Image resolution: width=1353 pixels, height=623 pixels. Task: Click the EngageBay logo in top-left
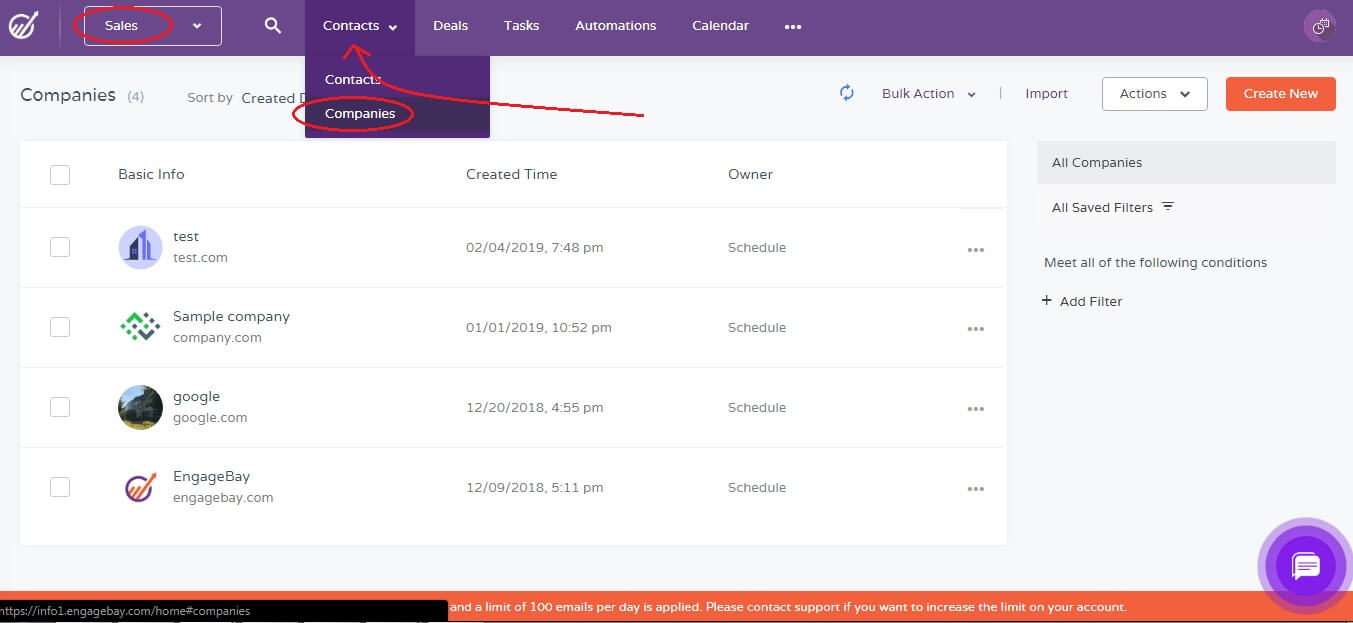[x=23, y=26]
